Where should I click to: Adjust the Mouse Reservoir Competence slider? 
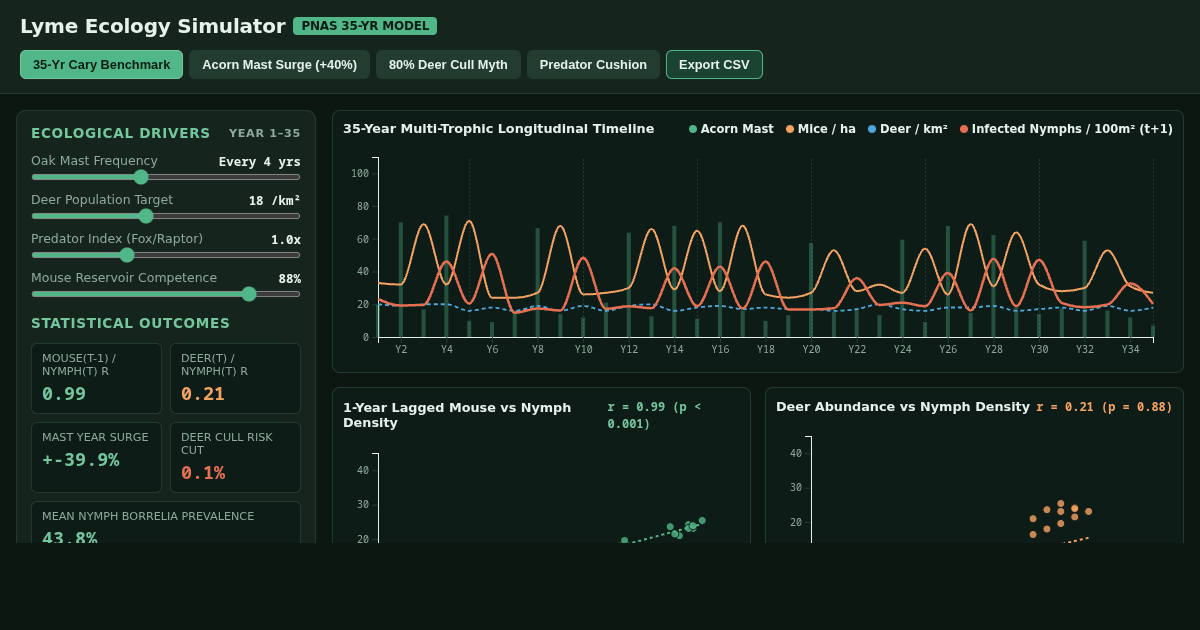pyautogui.click(x=165, y=294)
